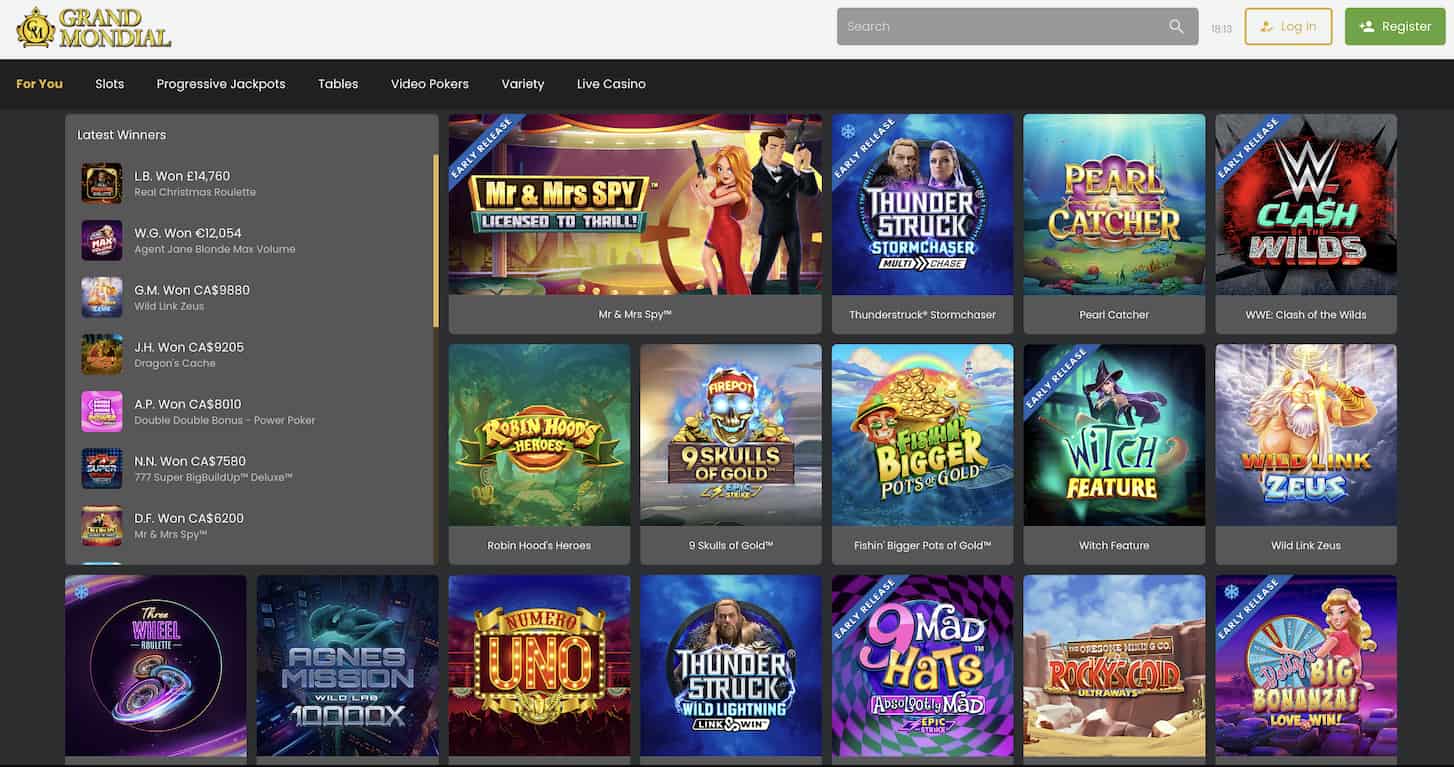
Task: Click the Grand Mondial logo
Action: pyautogui.click(x=94, y=28)
